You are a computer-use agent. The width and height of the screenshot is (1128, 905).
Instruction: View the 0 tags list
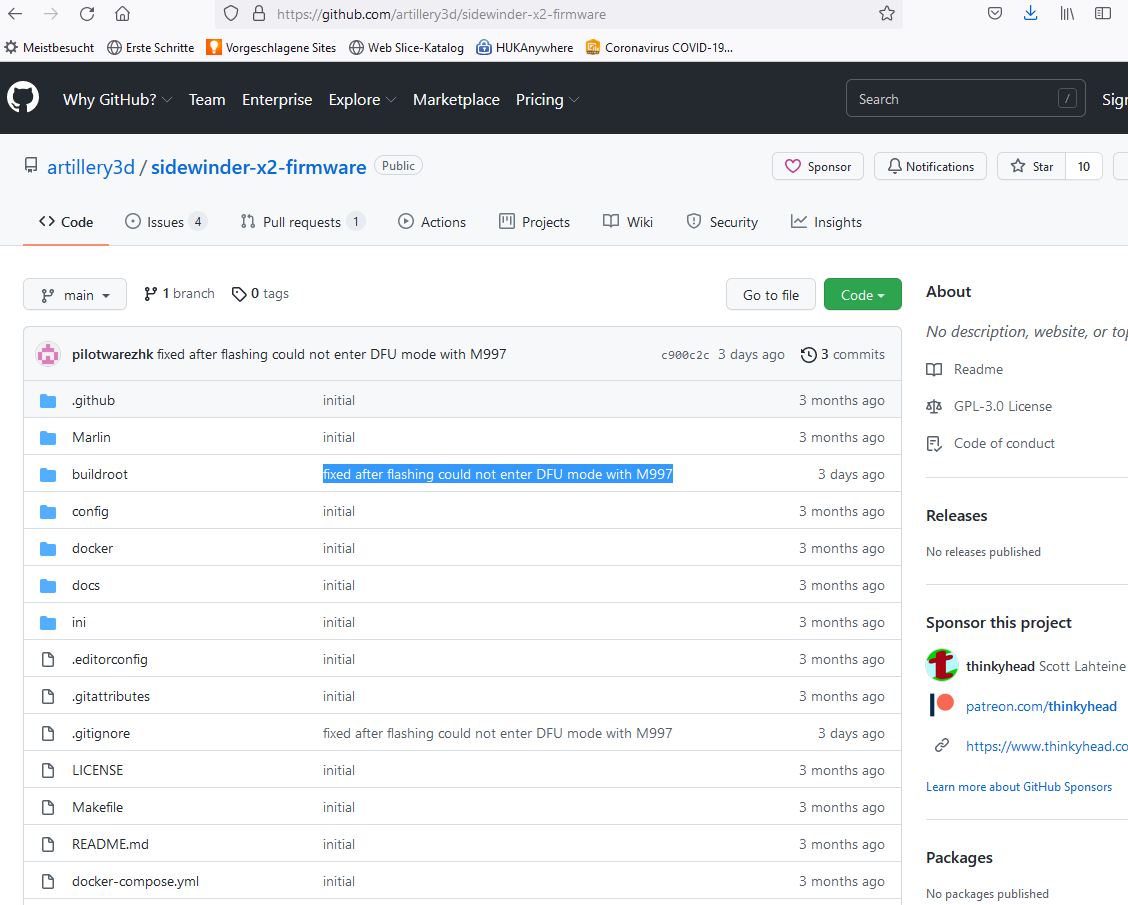[260, 294]
